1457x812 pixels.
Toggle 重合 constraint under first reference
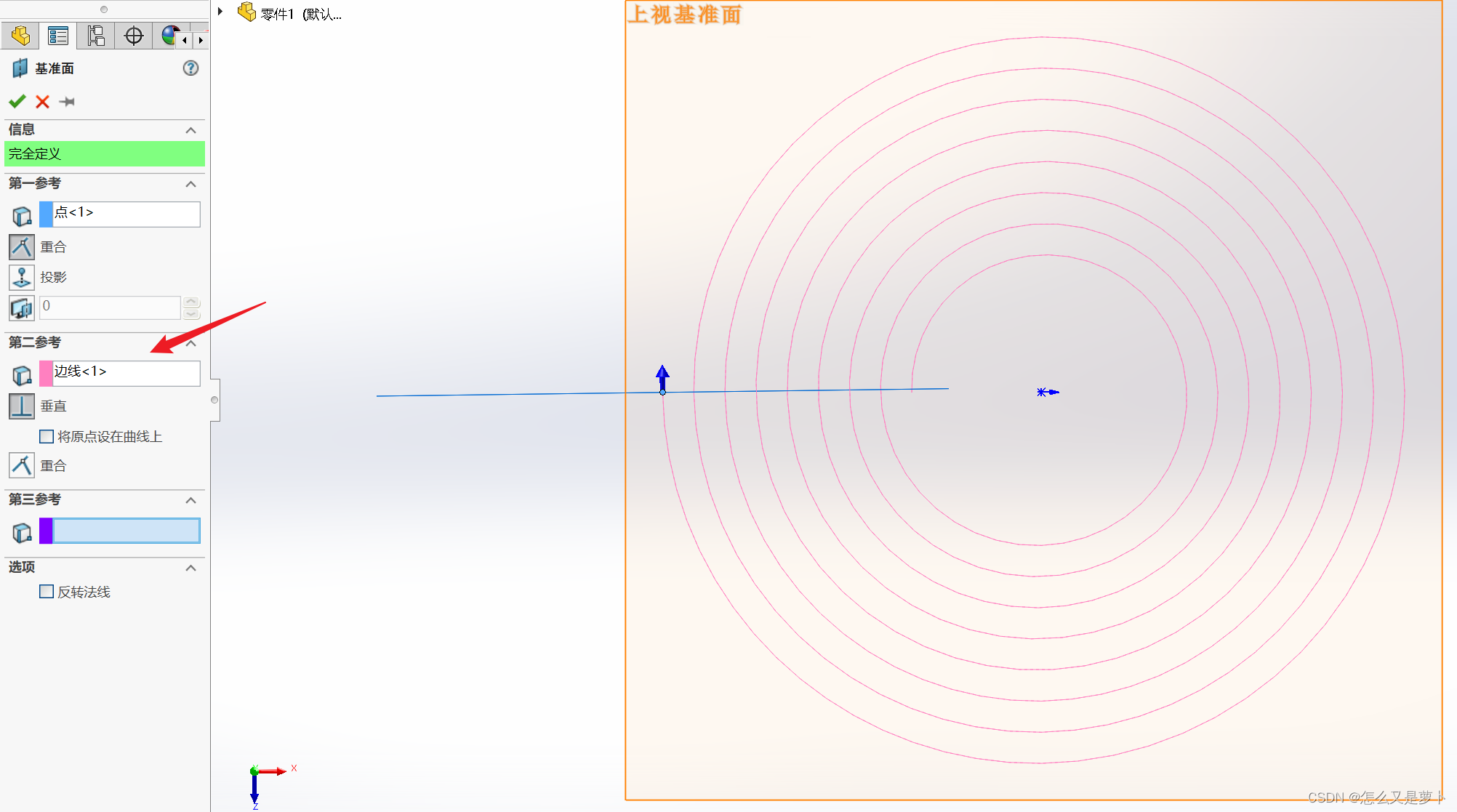(22, 247)
